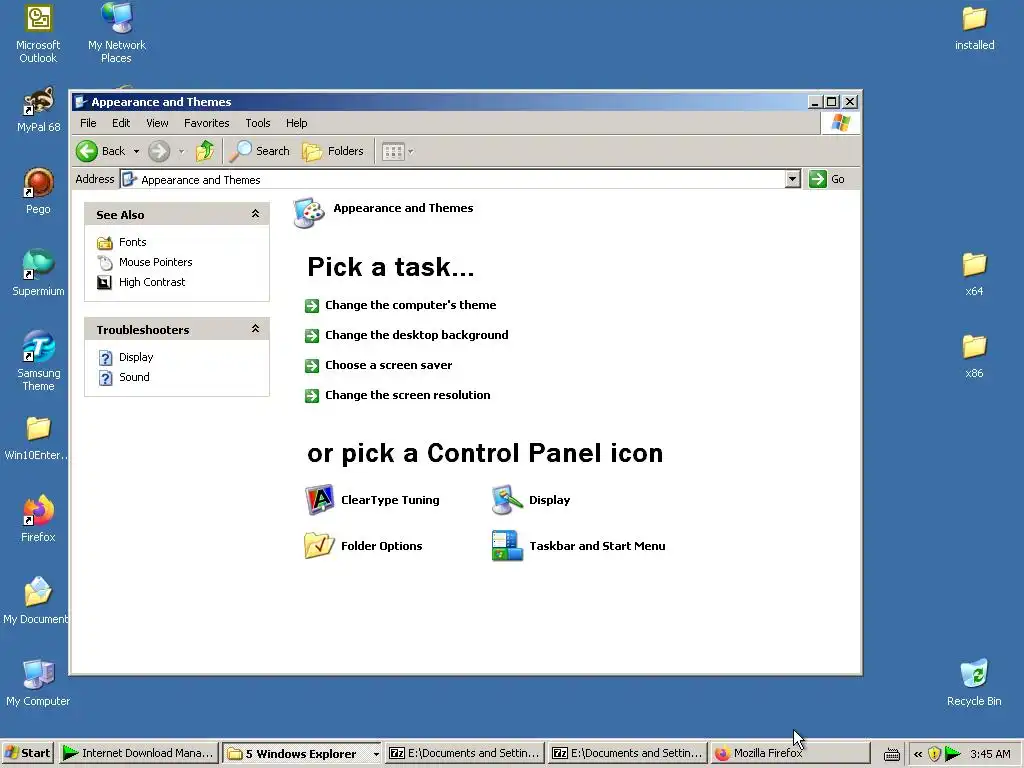Image resolution: width=1024 pixels, height=768 pixels.
Task: Open the 5 Windows Explorer taskbar group
Action: tap(302, 753)
